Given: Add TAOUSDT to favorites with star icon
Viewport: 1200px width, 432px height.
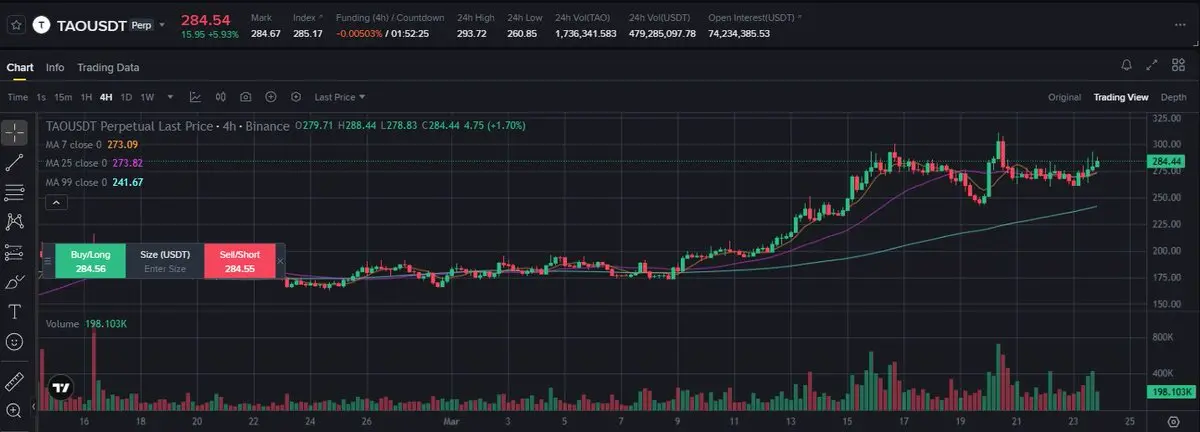Looking at the screenshot, I should click(16, 24).
